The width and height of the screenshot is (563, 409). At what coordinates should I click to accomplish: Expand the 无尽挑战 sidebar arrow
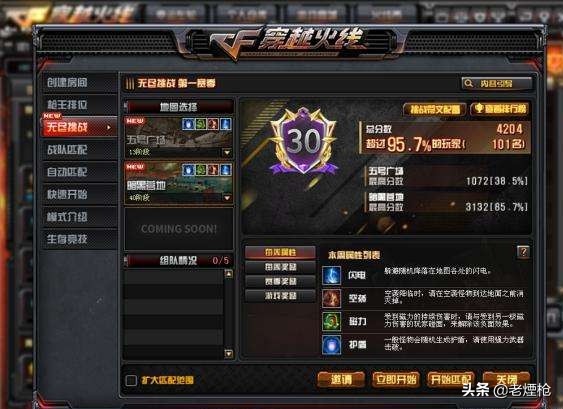(x=109, y=127)
